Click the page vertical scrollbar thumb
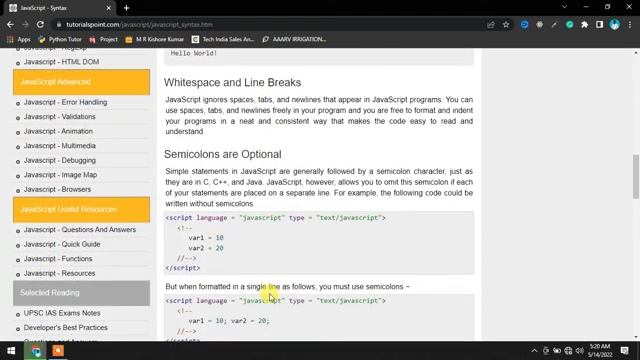This screenshot has height=360, width=640. tap(636, 176)
